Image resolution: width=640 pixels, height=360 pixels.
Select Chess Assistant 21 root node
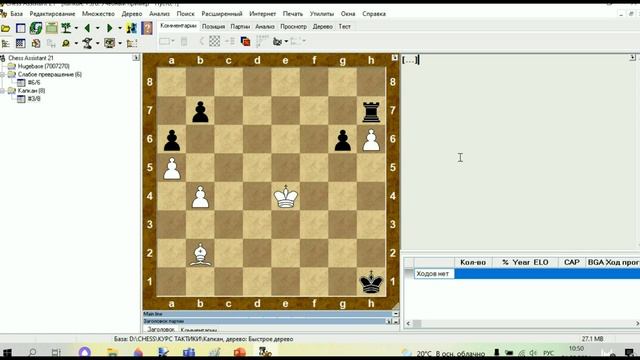click(x=31, y=58)
